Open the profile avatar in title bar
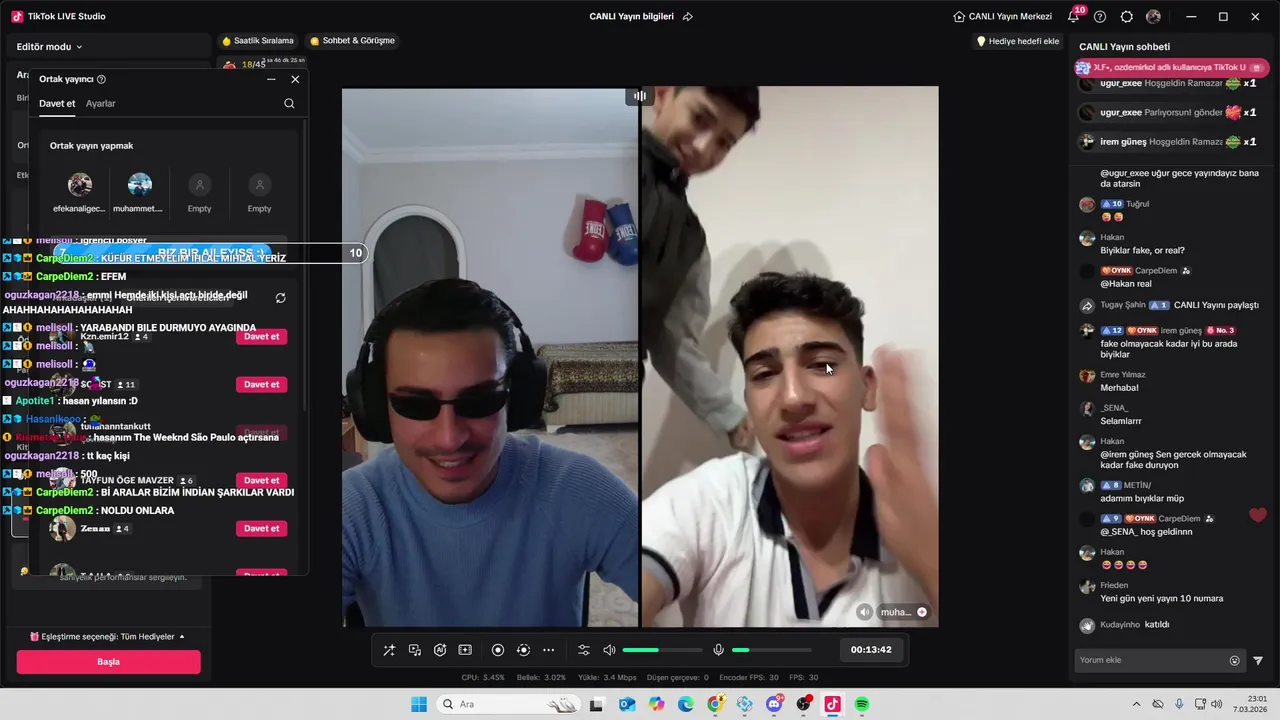 coord(1154,17)
